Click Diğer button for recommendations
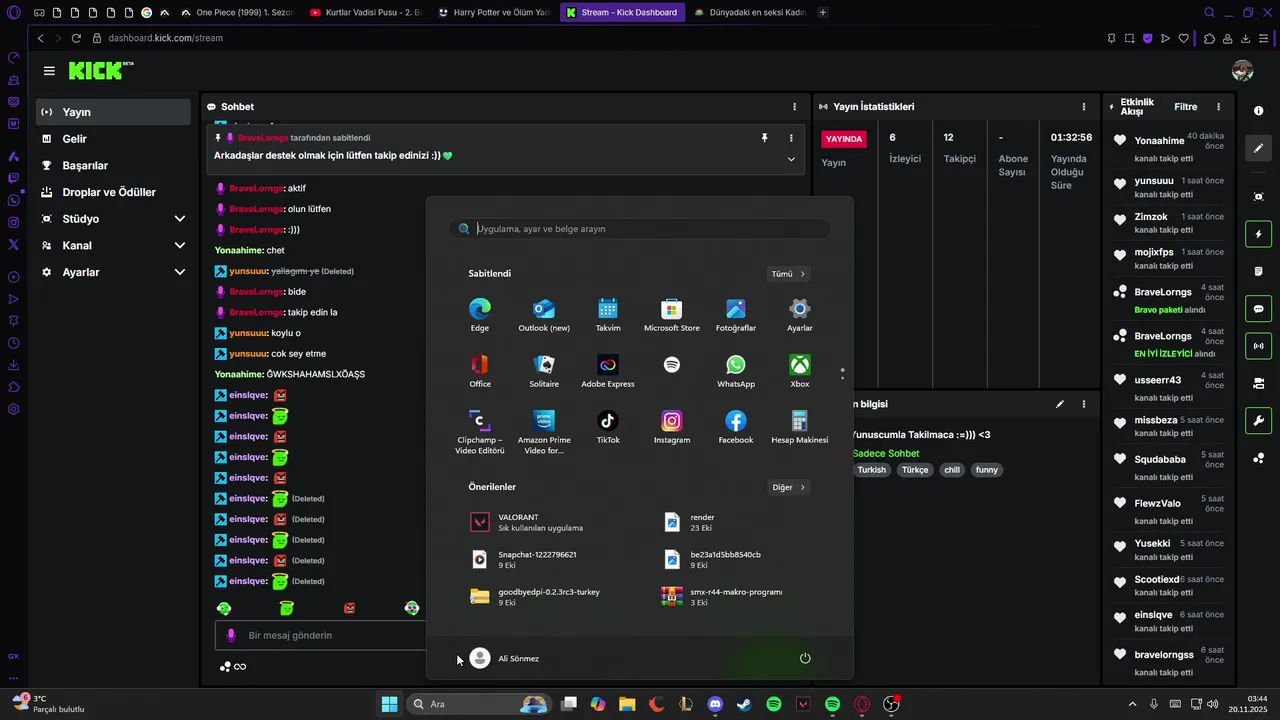This screenshot has width=1280, height=720. 788,488
